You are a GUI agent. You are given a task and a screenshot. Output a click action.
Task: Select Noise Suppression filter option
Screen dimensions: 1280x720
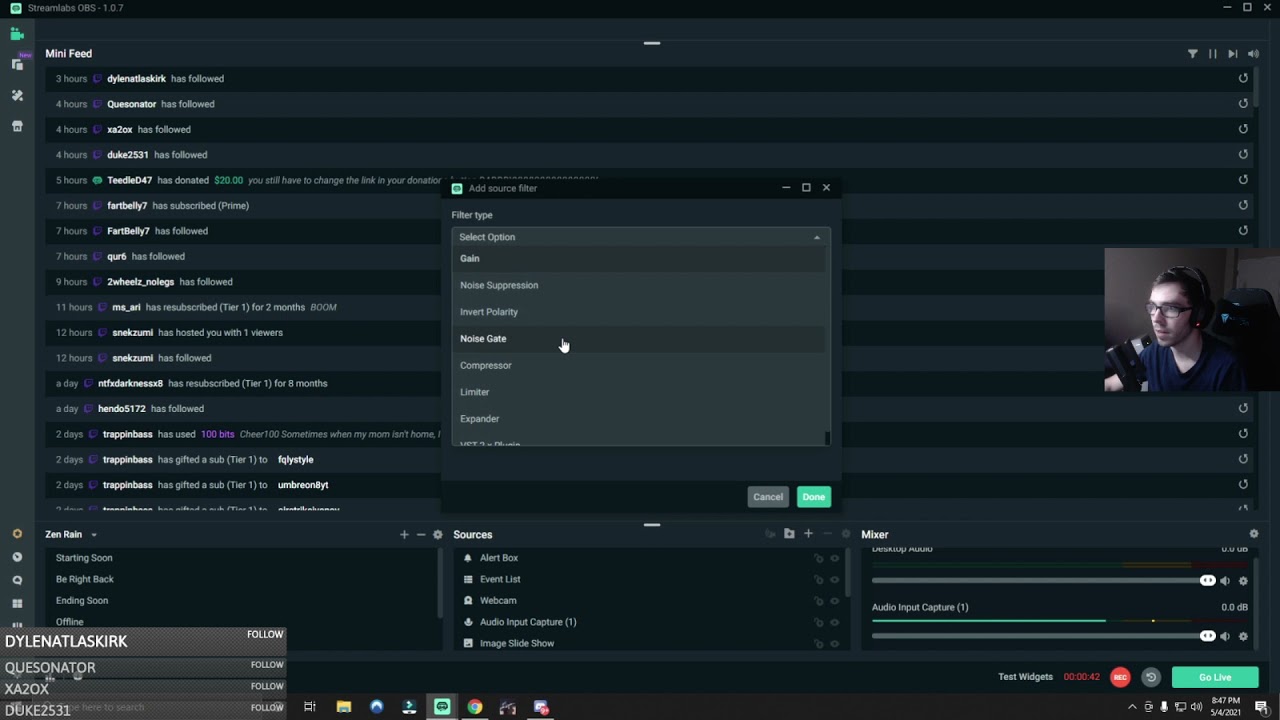click(640, 285)
